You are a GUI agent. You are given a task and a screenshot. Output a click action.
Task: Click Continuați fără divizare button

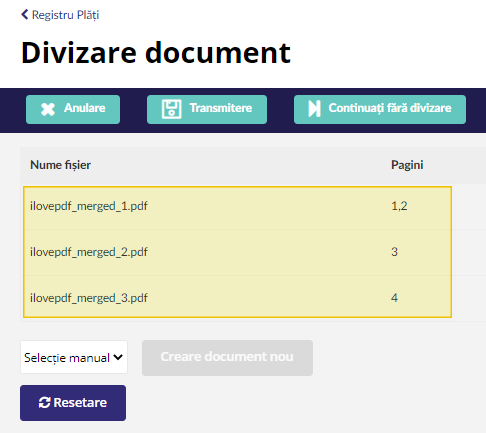click(x=380, y=109)
